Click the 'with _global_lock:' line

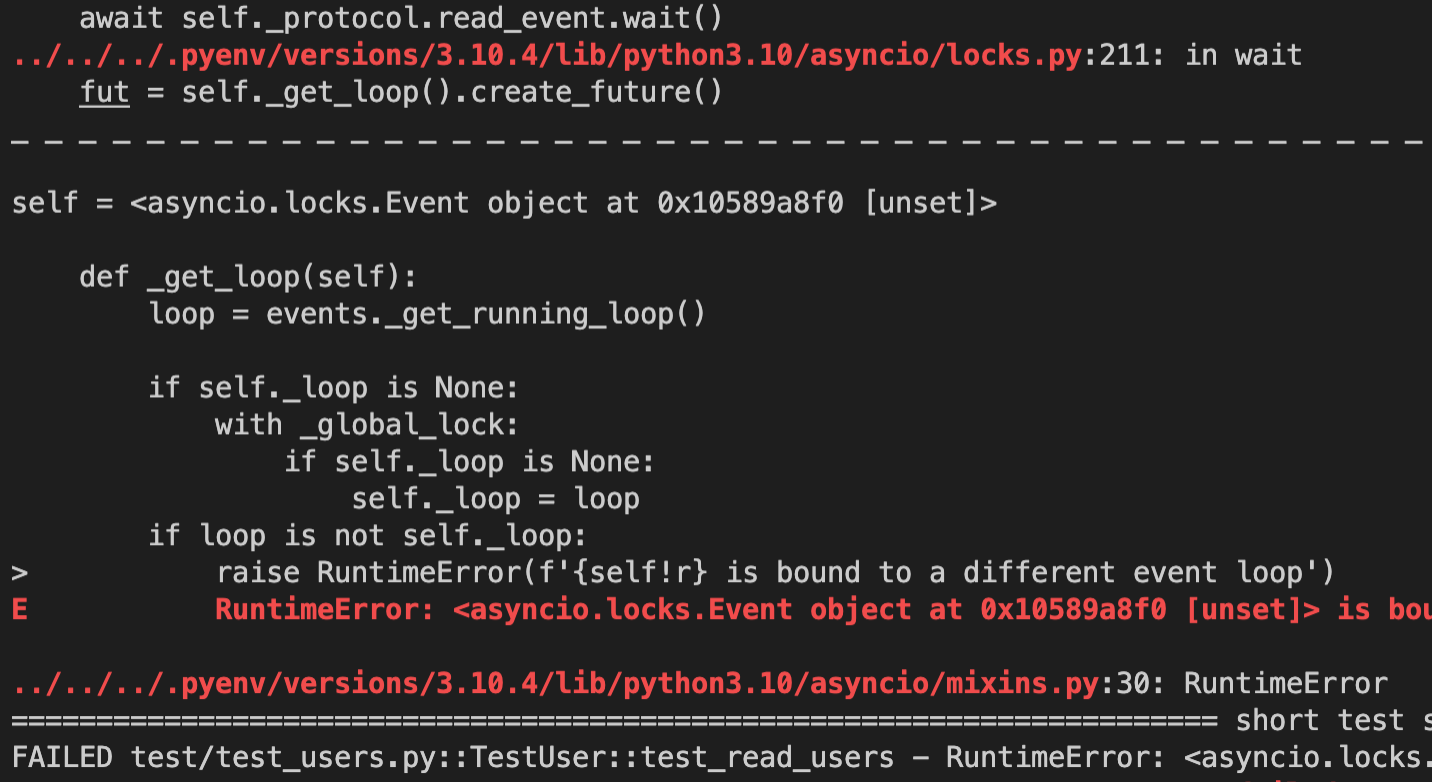pos(367,425)
